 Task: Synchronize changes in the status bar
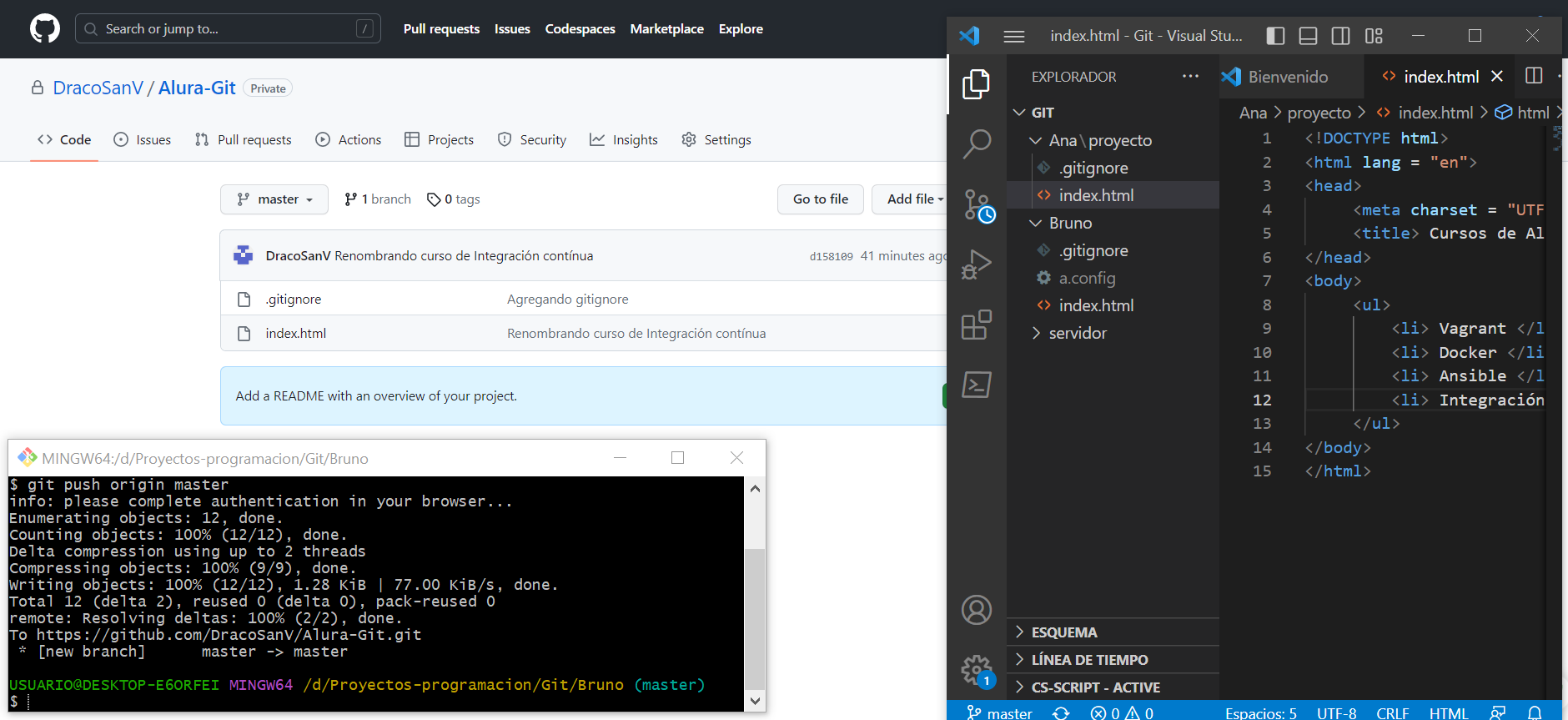coord(1061,712)
